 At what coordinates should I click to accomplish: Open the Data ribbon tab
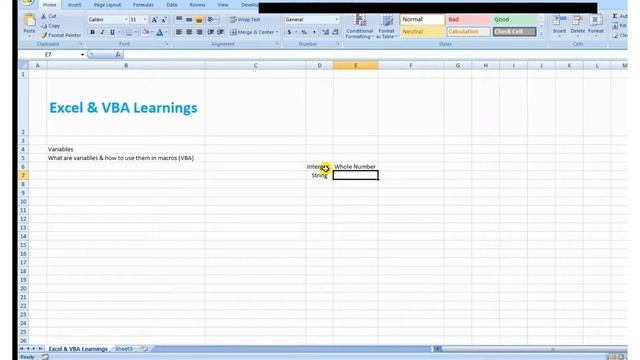click(172, 5)
